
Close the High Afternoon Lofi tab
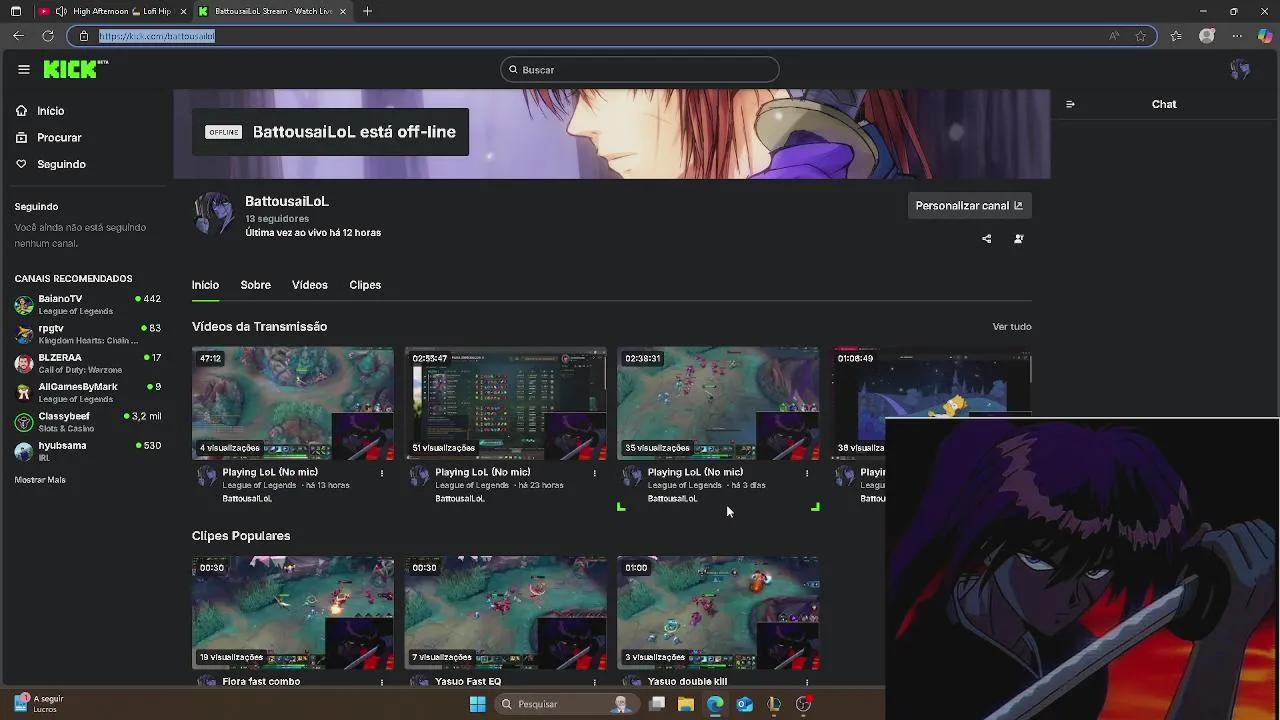(x=182, y=11)
